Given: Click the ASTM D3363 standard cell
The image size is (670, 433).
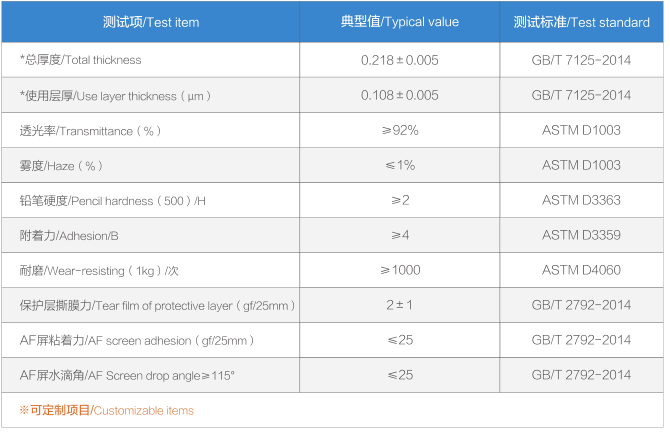Looking at the screenshot, I should pyautogui.click(x=581, y=200).
